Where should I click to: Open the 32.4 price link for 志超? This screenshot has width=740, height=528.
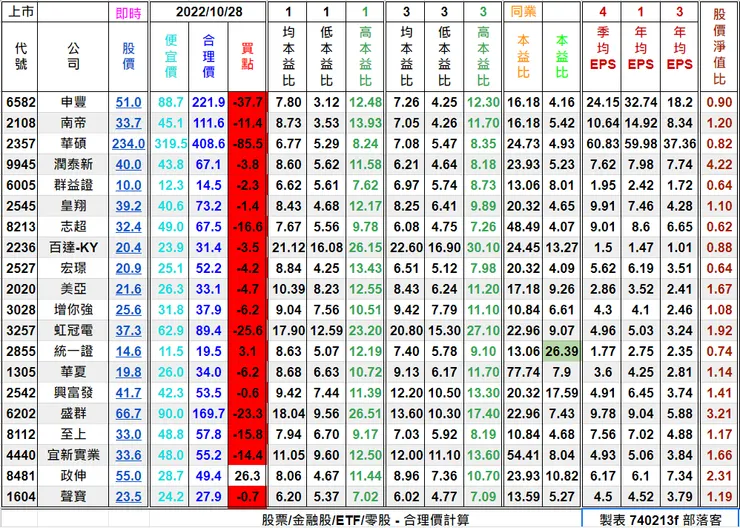coord(128,227)
